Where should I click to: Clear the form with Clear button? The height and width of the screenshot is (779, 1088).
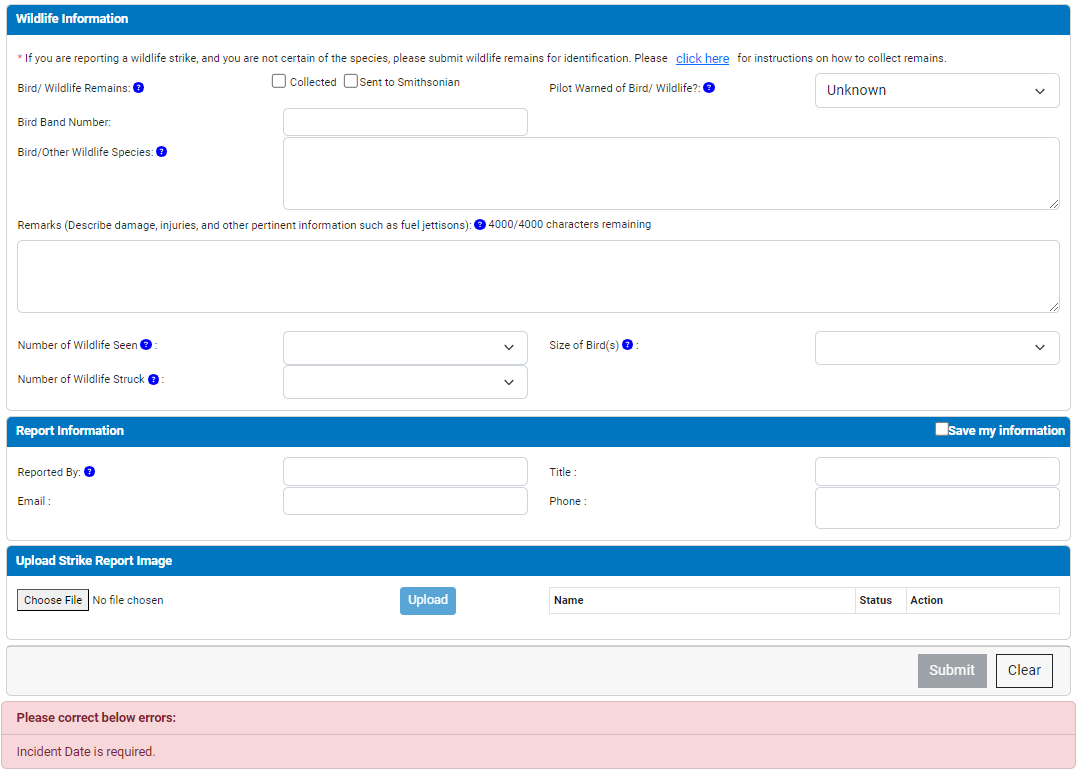1024,671
